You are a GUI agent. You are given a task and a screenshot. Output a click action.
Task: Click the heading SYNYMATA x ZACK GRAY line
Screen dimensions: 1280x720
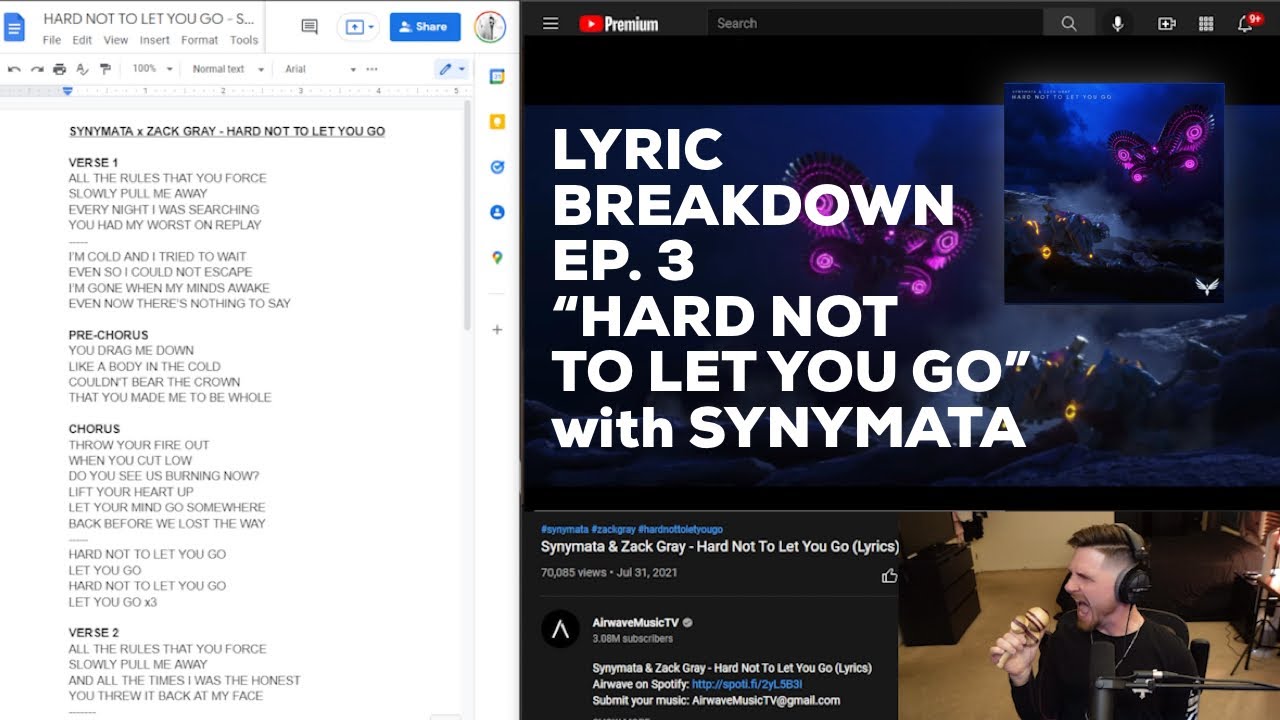227,131
